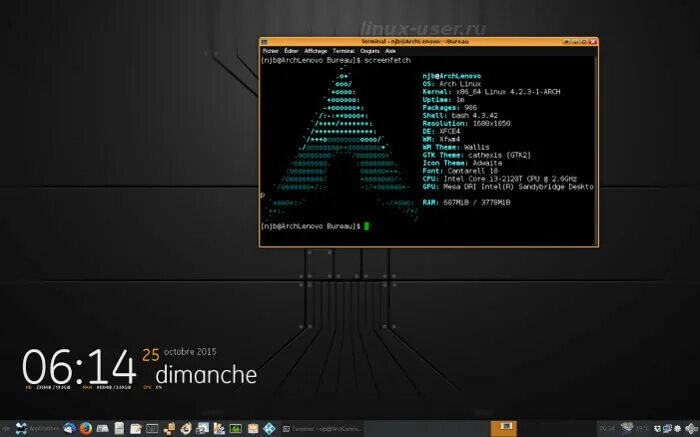Open the Onglets menu in Terminal
700x437 pixels.
[370, 51]
